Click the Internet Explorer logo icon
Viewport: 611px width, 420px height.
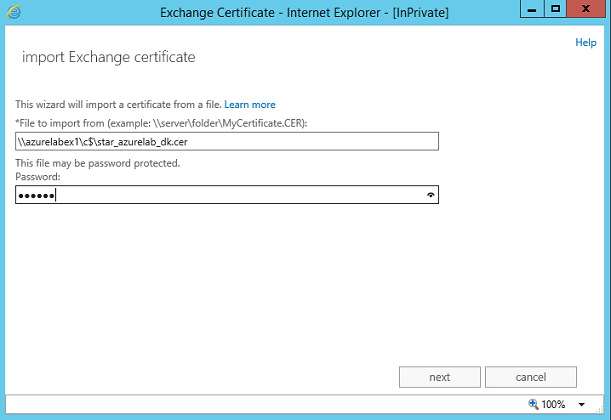[x=14, y=12]
